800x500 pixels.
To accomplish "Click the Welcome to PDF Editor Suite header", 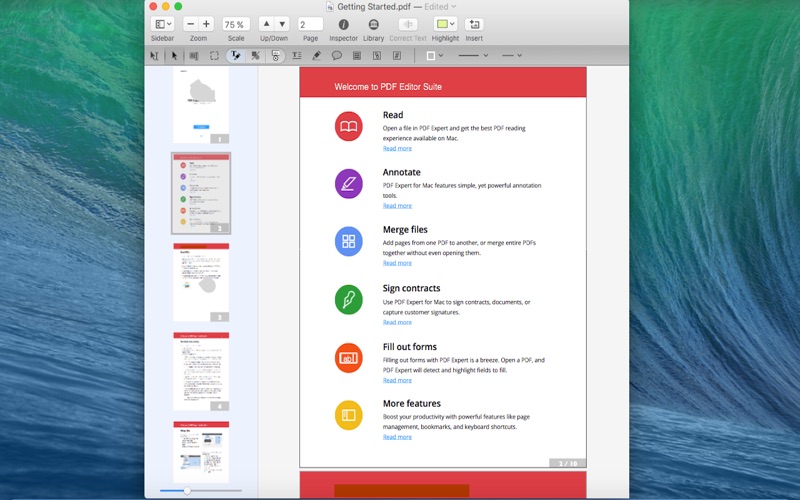I will 388,87.
